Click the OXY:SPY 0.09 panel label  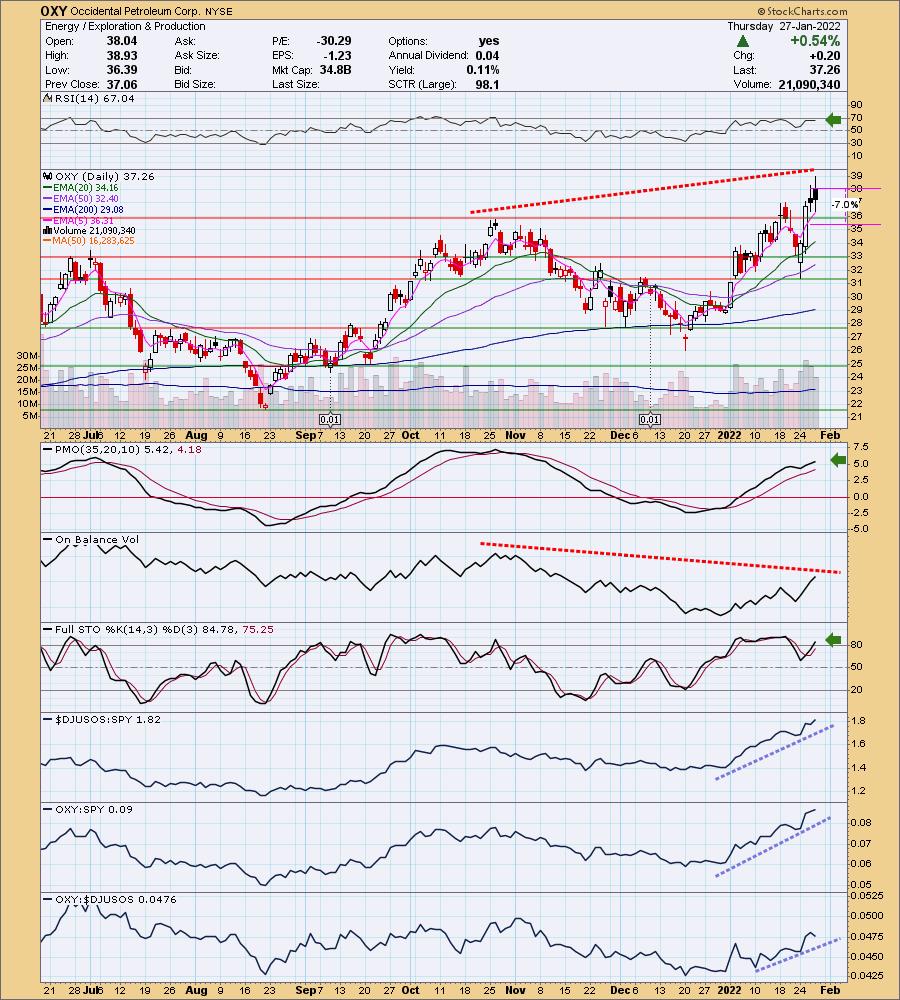click(x=94, y=809)
